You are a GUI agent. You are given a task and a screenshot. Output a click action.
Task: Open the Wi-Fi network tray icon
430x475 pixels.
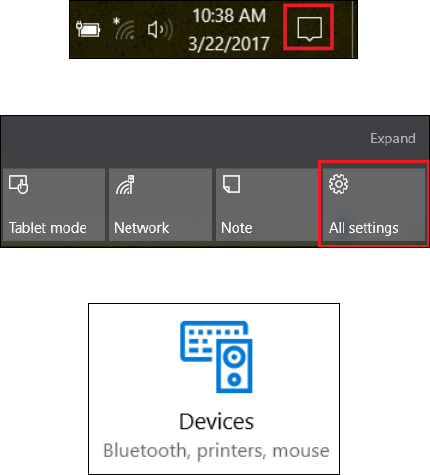124,29
